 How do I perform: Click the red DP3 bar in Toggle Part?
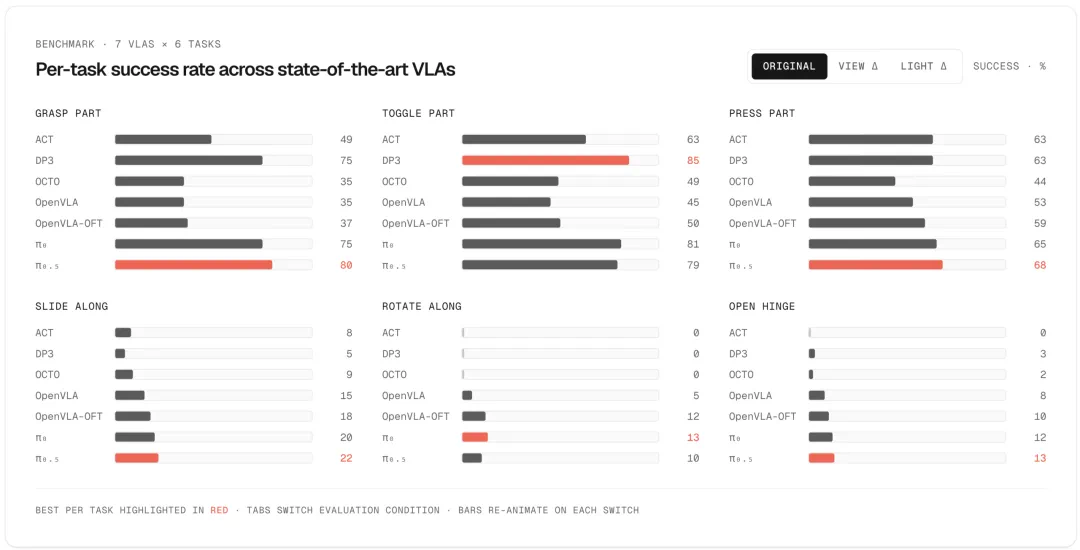[546, 160]
